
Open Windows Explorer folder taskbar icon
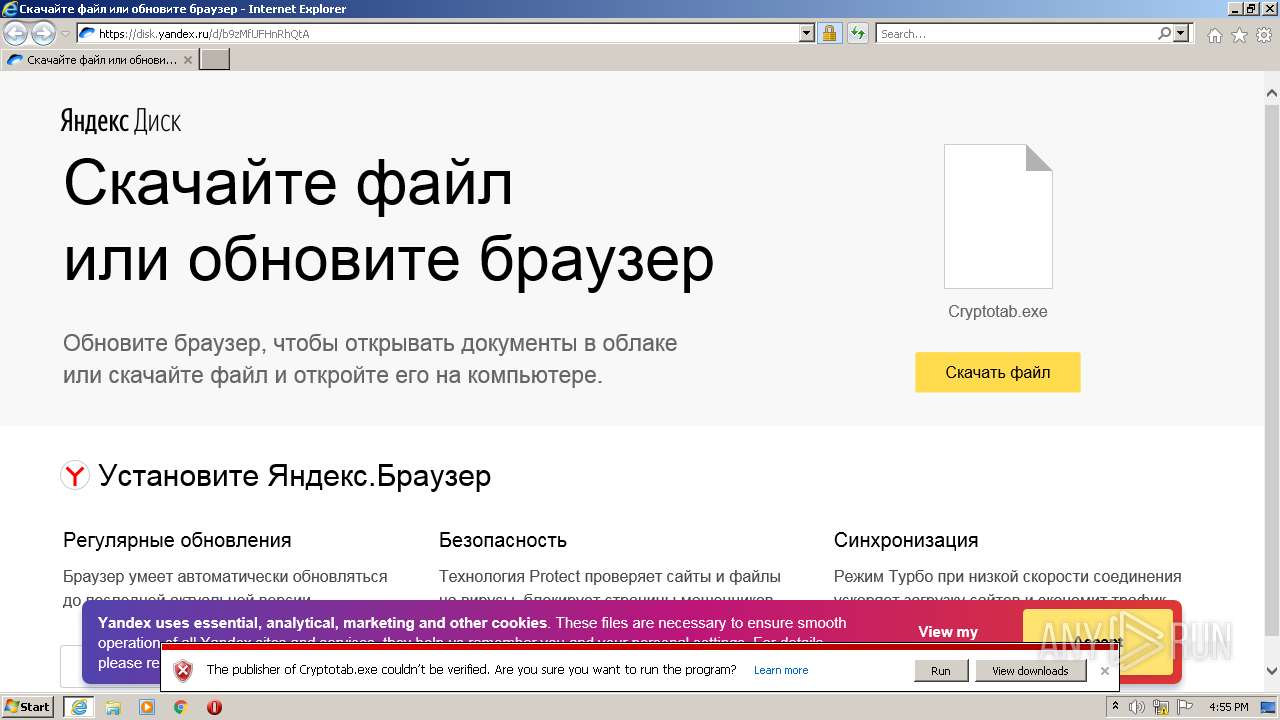[113, 707]
